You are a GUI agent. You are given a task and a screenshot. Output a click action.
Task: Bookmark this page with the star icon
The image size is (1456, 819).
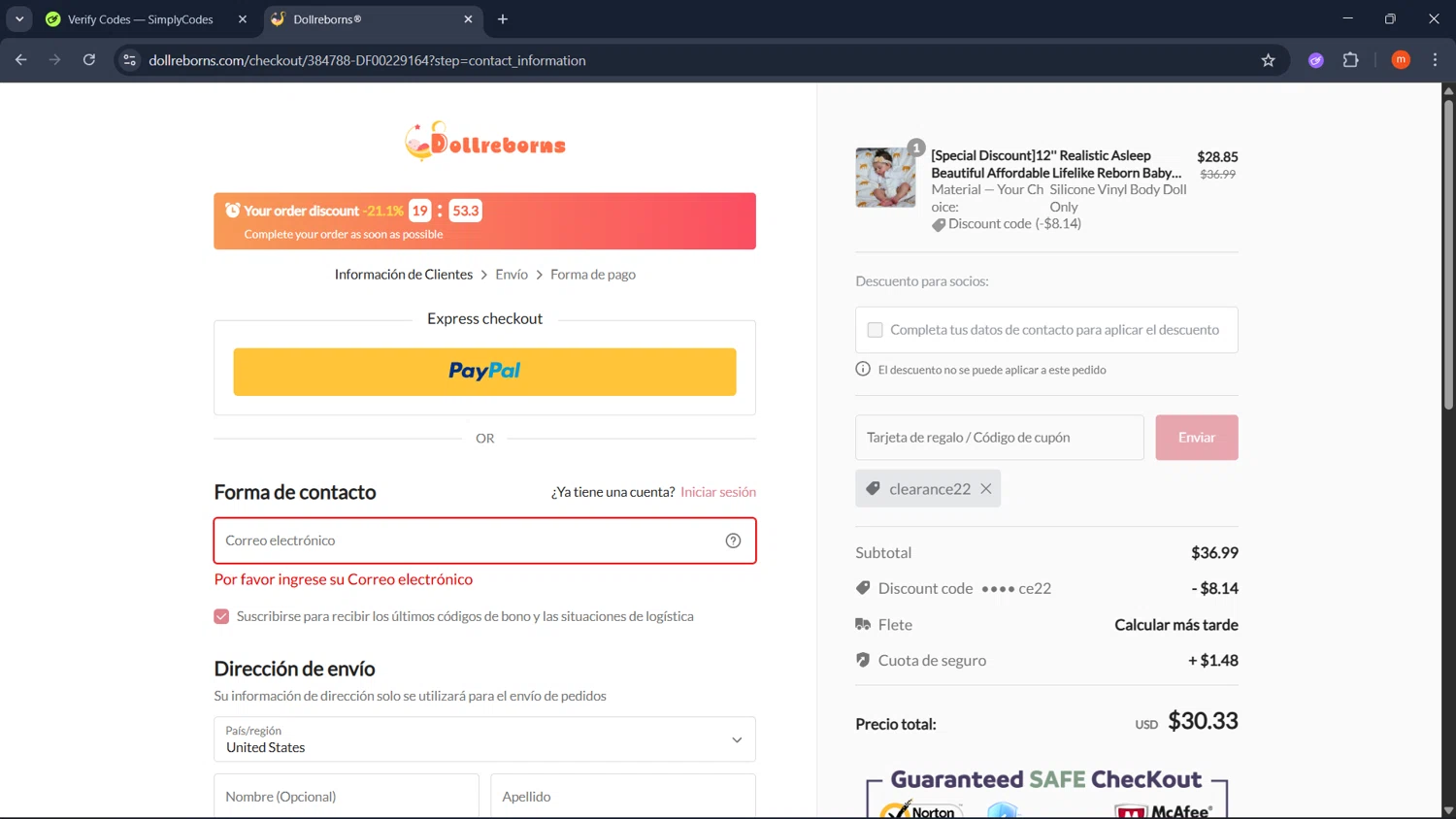pyautogui.click(x=1268, y=60)
